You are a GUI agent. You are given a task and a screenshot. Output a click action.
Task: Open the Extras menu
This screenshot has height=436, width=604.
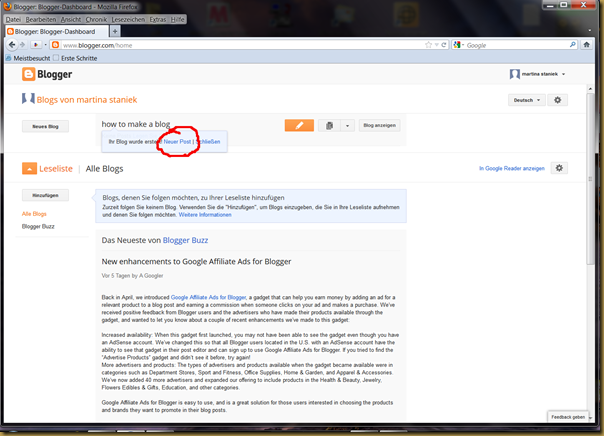point(158,19)
